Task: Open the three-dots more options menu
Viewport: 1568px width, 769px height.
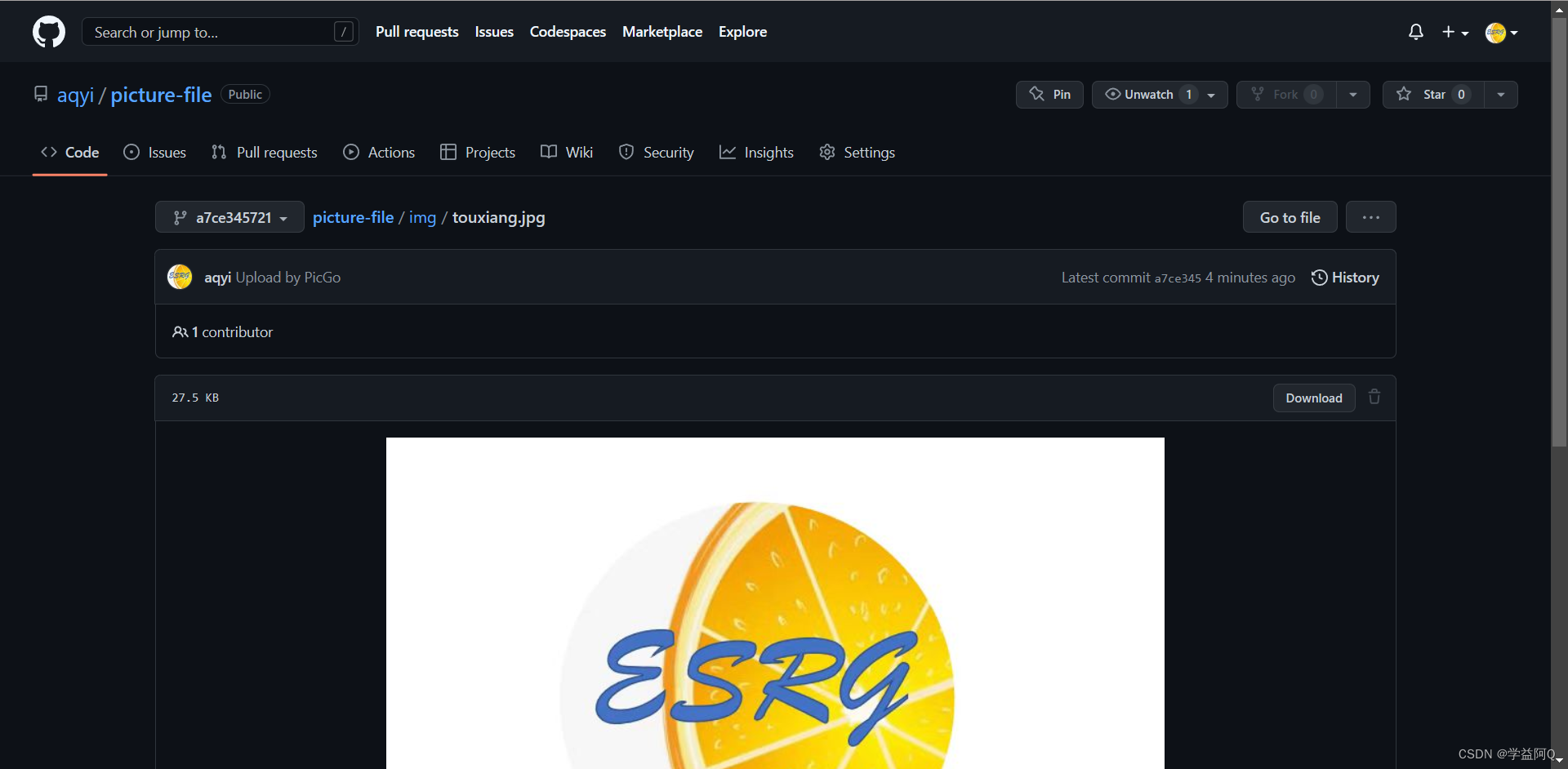Action: (x=1371, y=217)
